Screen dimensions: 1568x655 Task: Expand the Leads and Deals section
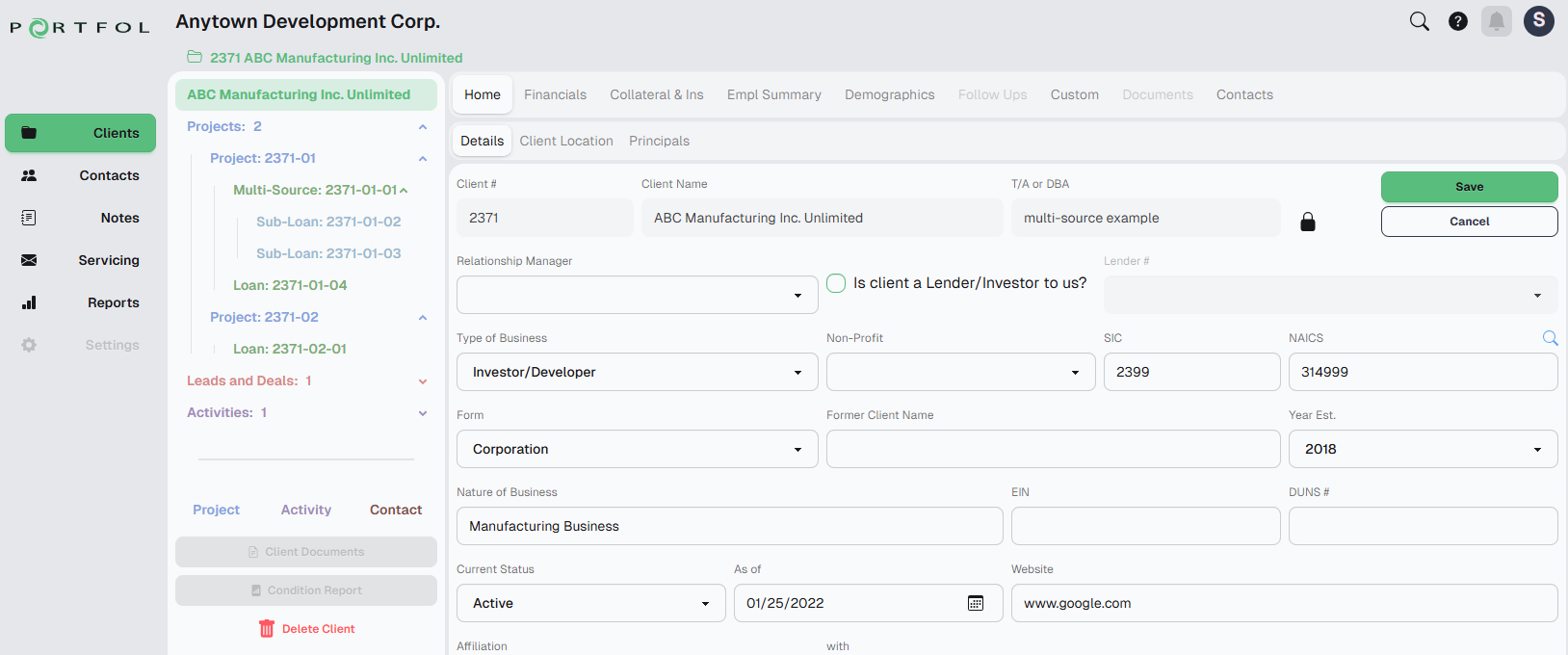pos(423,381)
